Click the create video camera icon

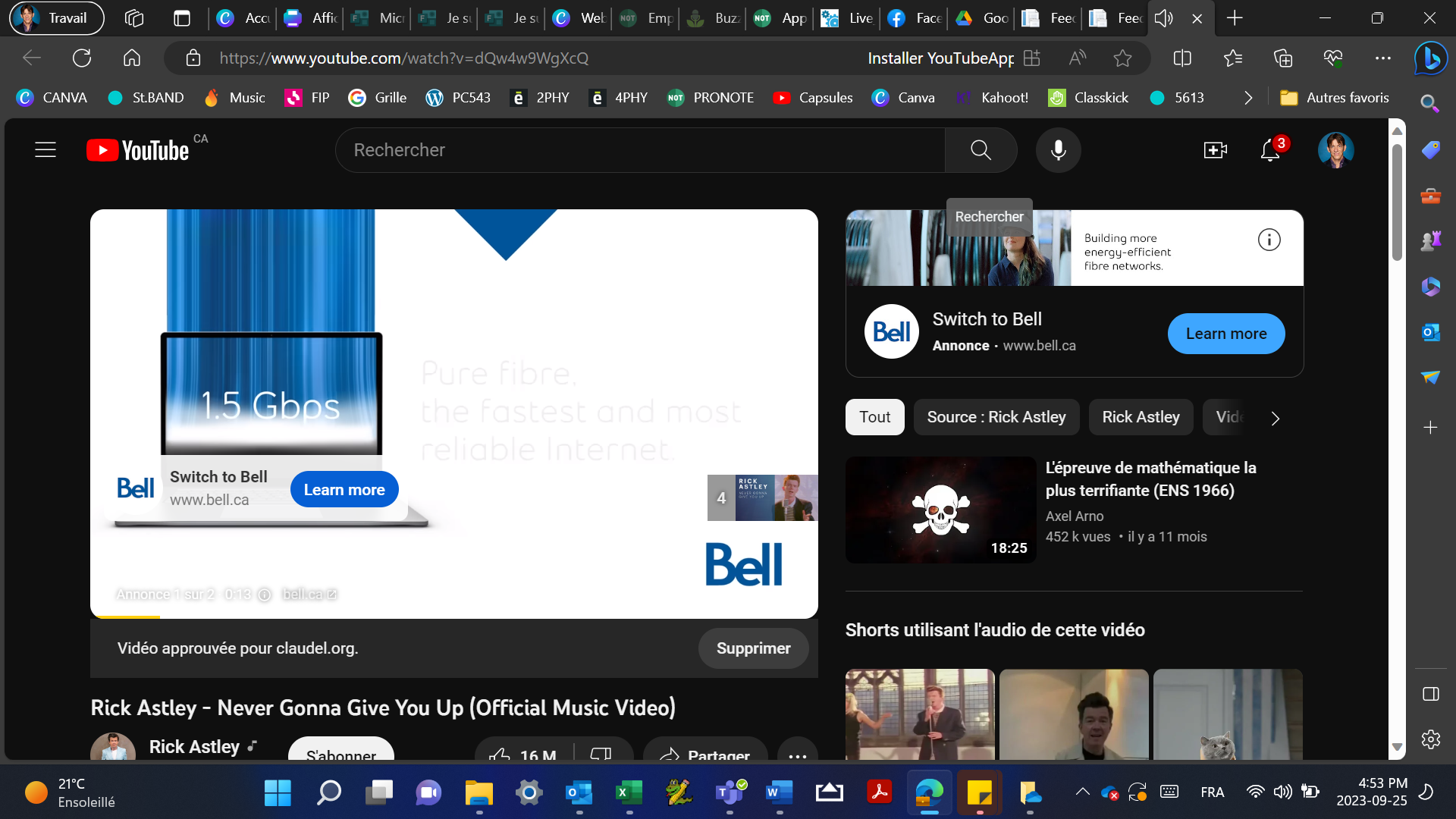1215,150
